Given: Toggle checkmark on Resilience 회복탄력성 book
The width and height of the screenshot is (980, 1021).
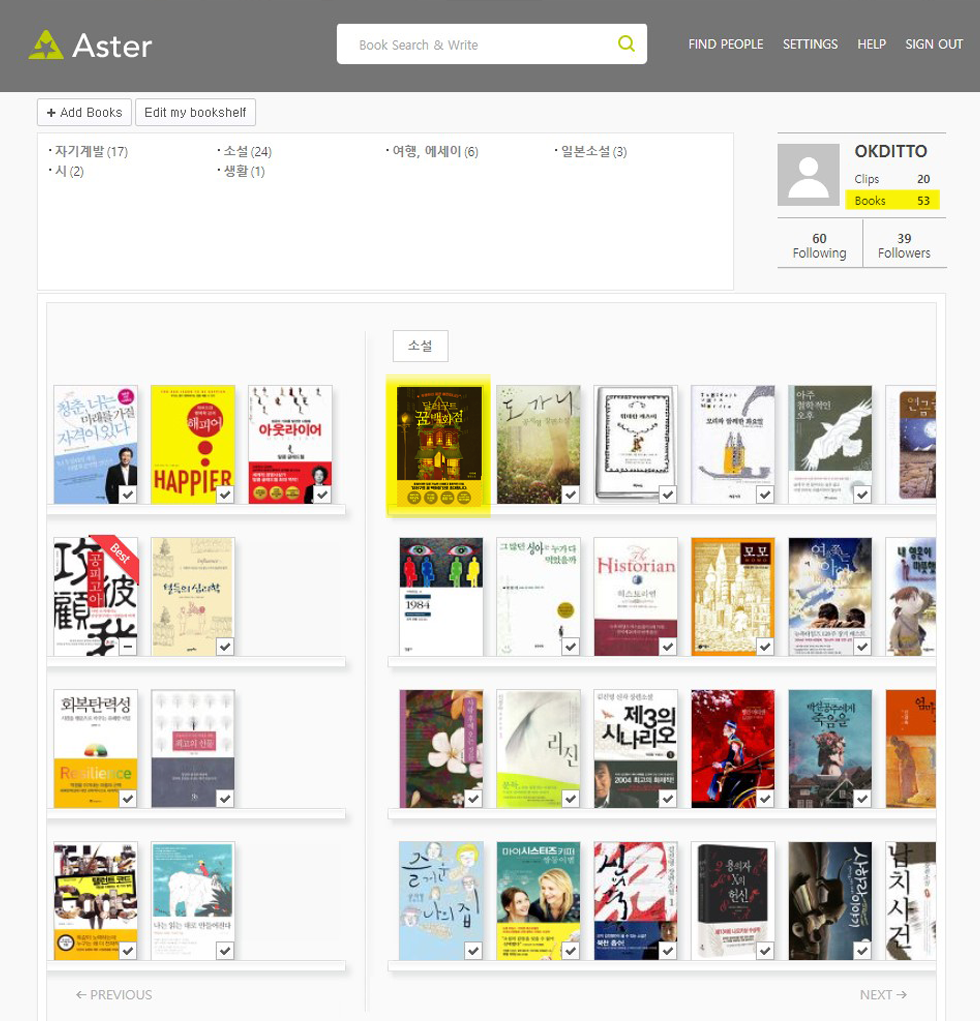Looking at the screenshot, I should click(x=128, y=799).
